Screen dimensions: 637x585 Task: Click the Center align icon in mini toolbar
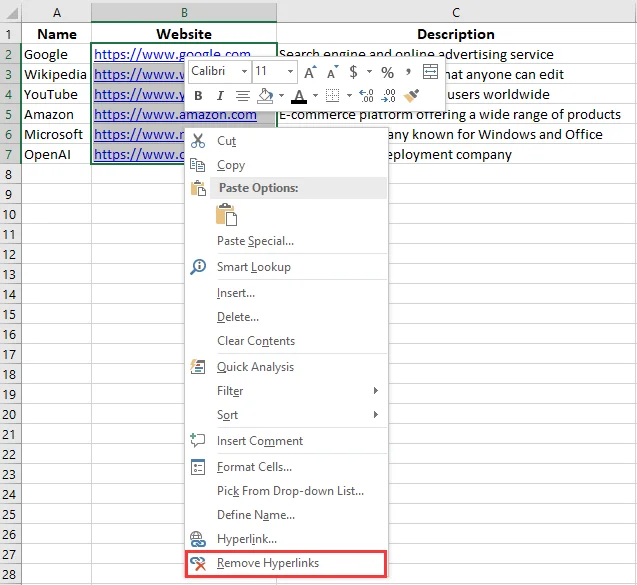pos(243,96)
